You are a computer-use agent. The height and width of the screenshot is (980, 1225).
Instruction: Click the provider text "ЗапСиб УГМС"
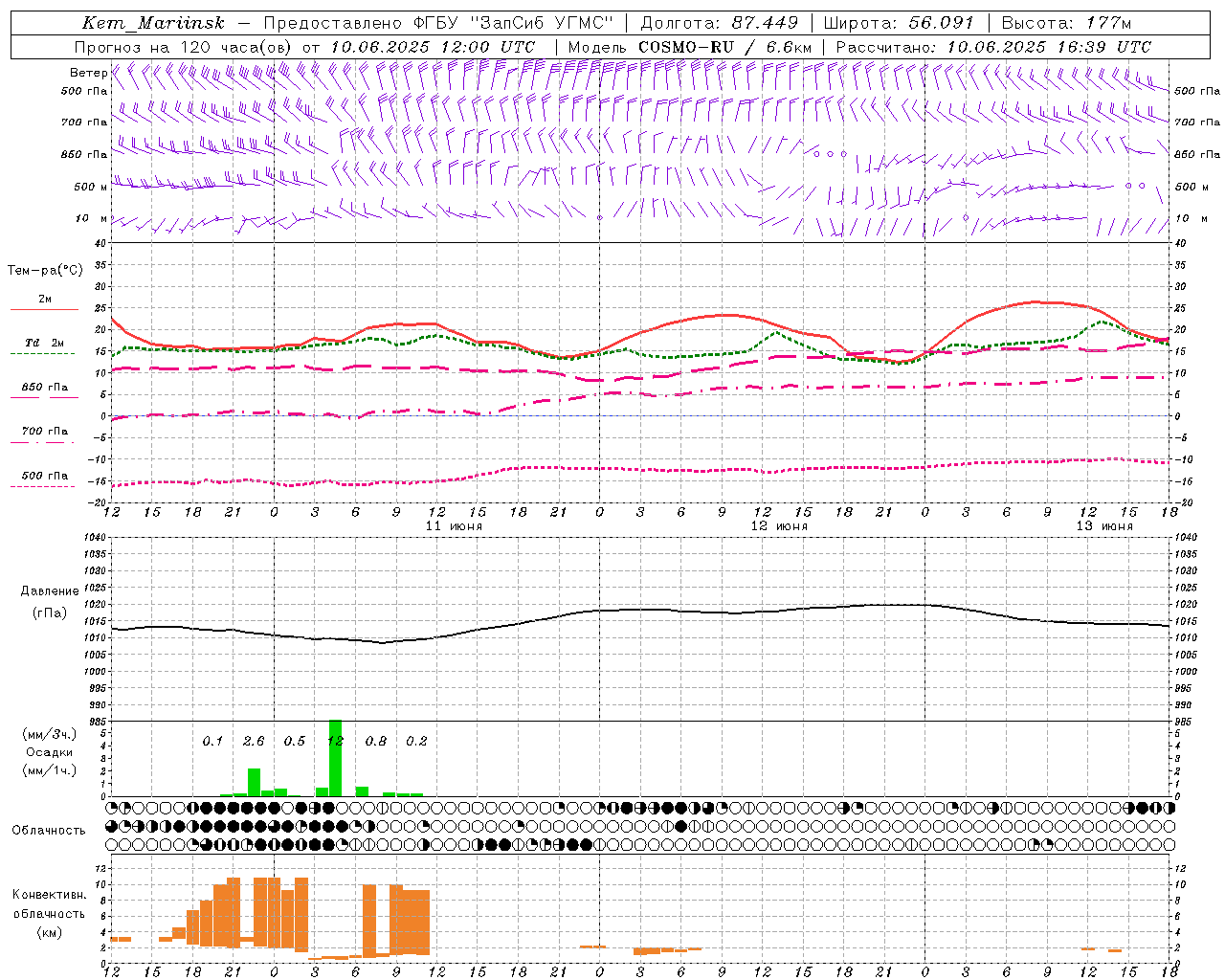542,23
